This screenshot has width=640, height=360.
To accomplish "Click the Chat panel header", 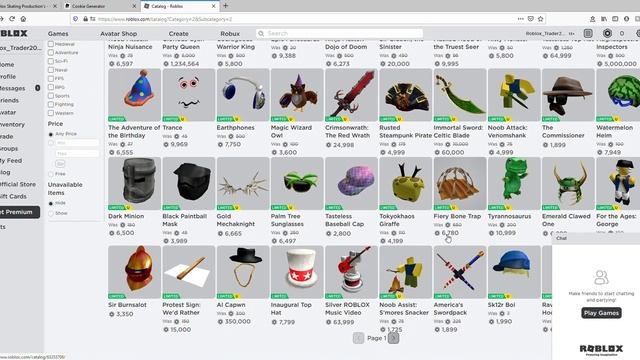I will (596, 238).
